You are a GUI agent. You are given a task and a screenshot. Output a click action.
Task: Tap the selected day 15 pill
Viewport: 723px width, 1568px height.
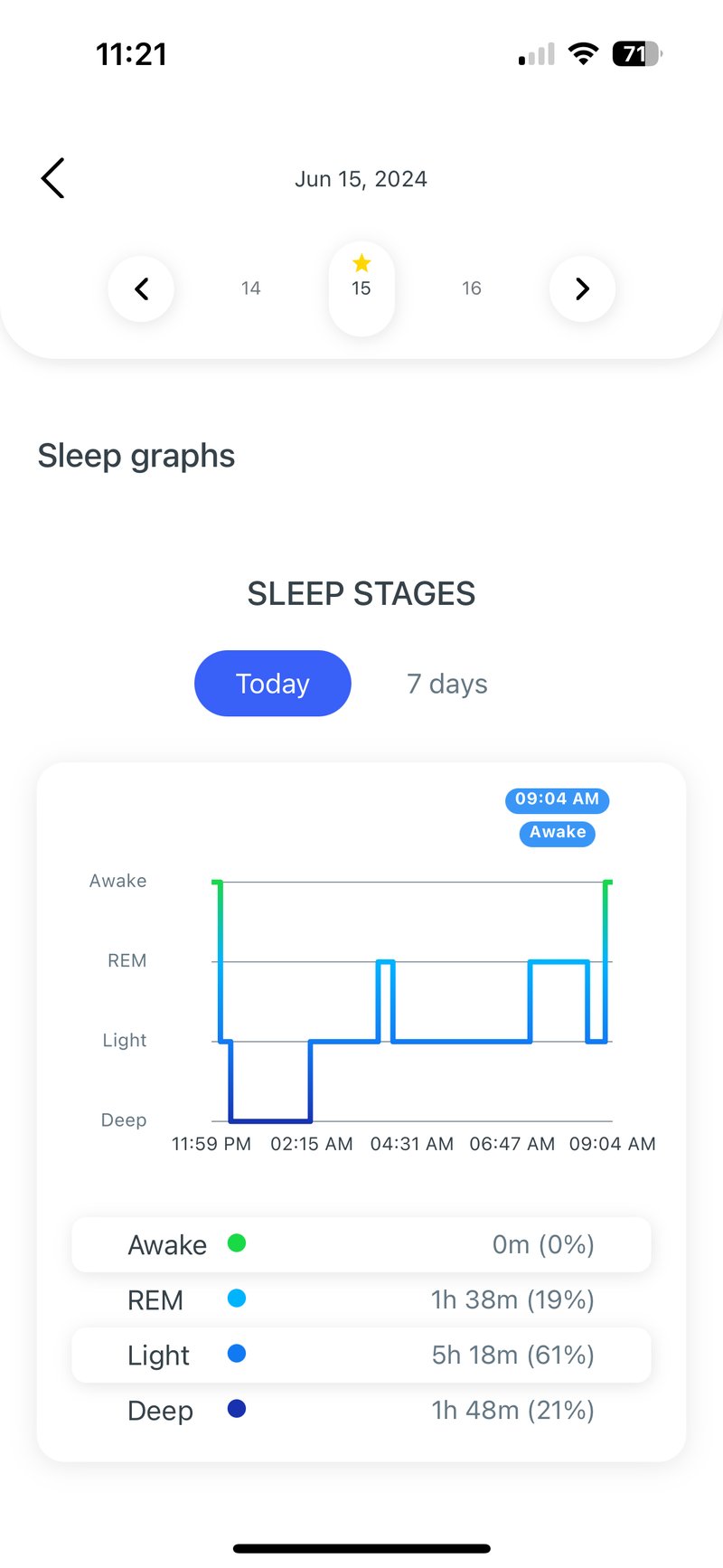[x=361, y=288]
